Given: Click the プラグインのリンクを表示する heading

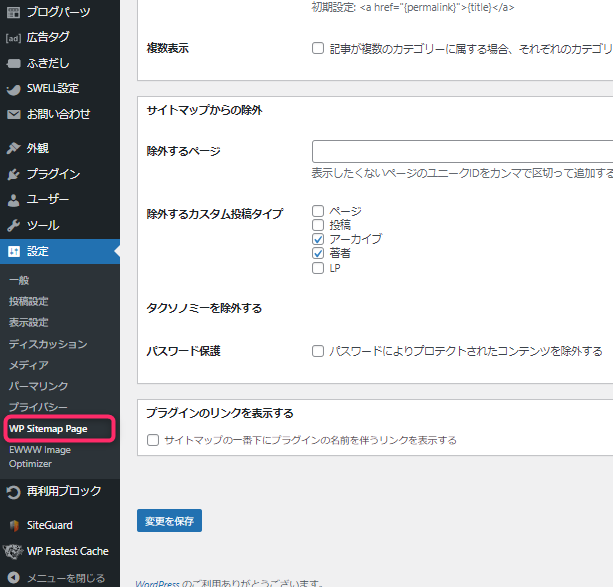Looking at the screenshot, I should coord(220,413).
